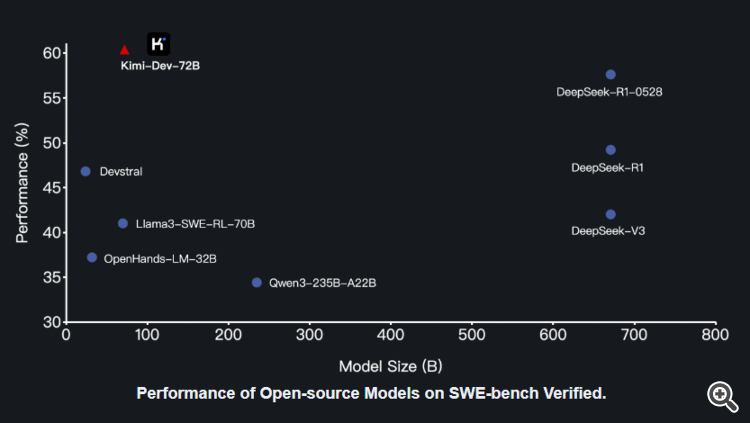Screen dimensions: 750x423
Task: Click the Llama3-SWE-RL-70B data point dot
Action: [x=123, y=223]
